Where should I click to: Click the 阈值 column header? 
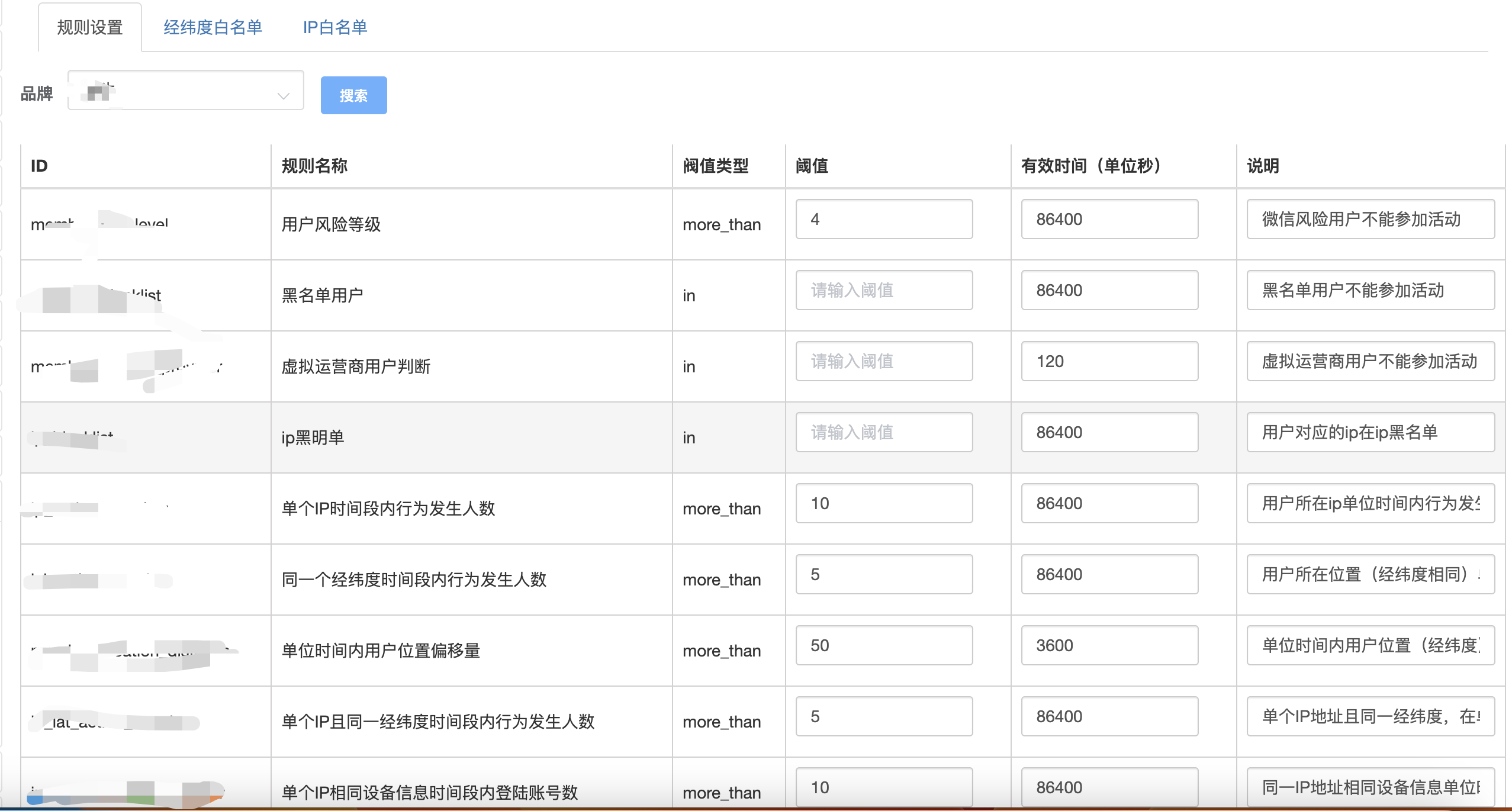click(x=812, y=166)
